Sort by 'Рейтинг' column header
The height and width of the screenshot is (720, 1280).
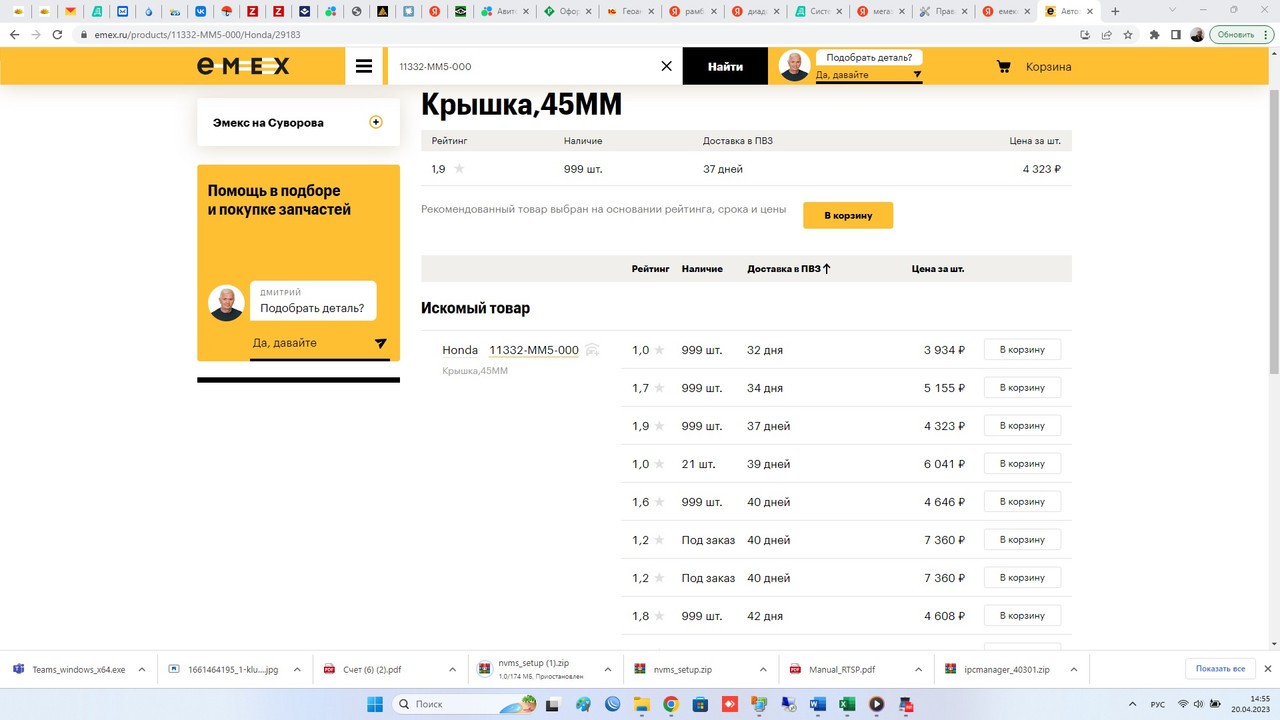(x=650, y=269)
